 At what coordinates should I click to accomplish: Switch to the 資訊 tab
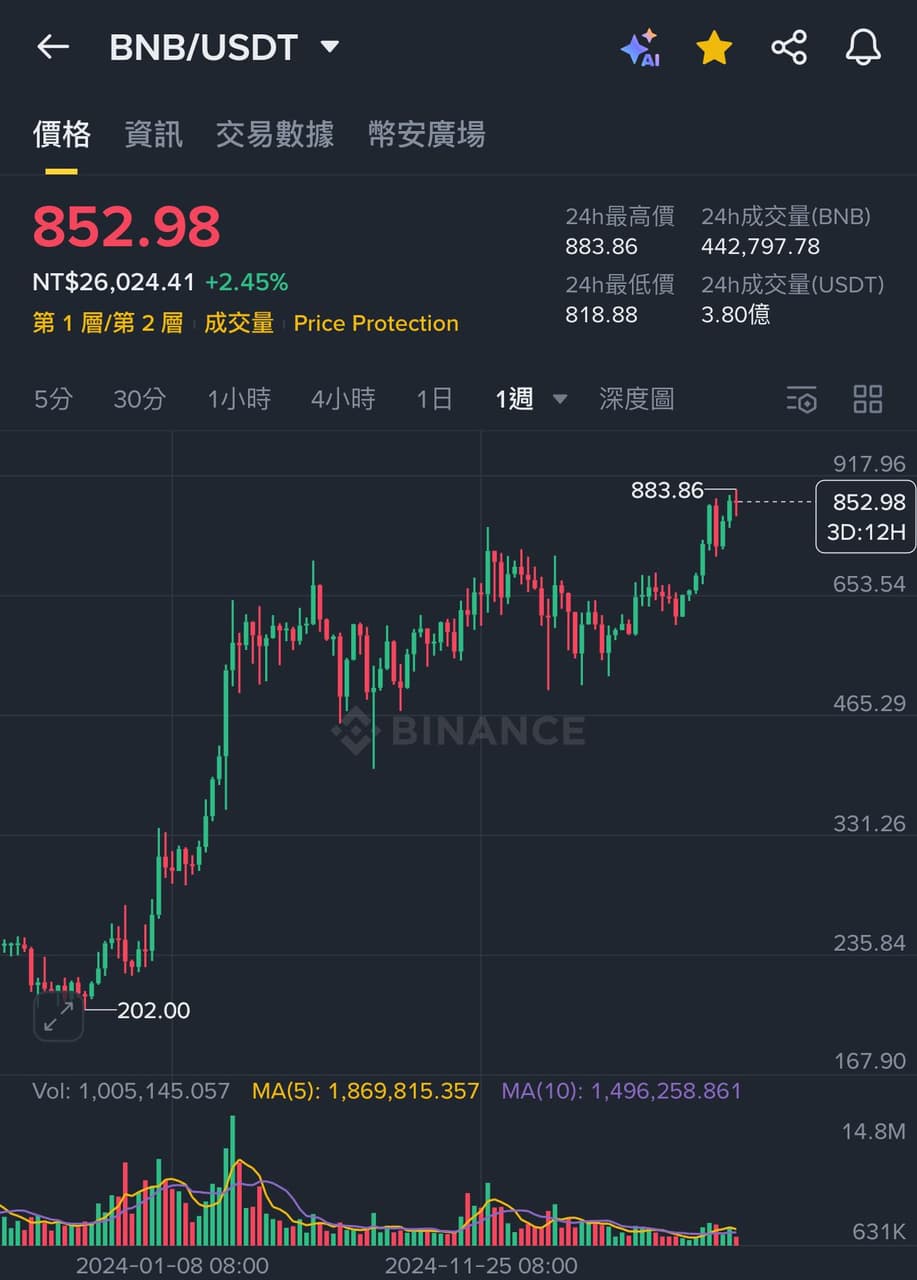[x=153, y=134]
